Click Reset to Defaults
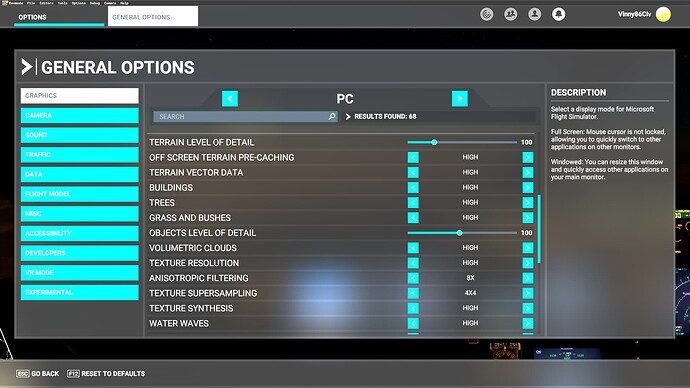Viewport: 690px width, 388px height. click(106, 373)
